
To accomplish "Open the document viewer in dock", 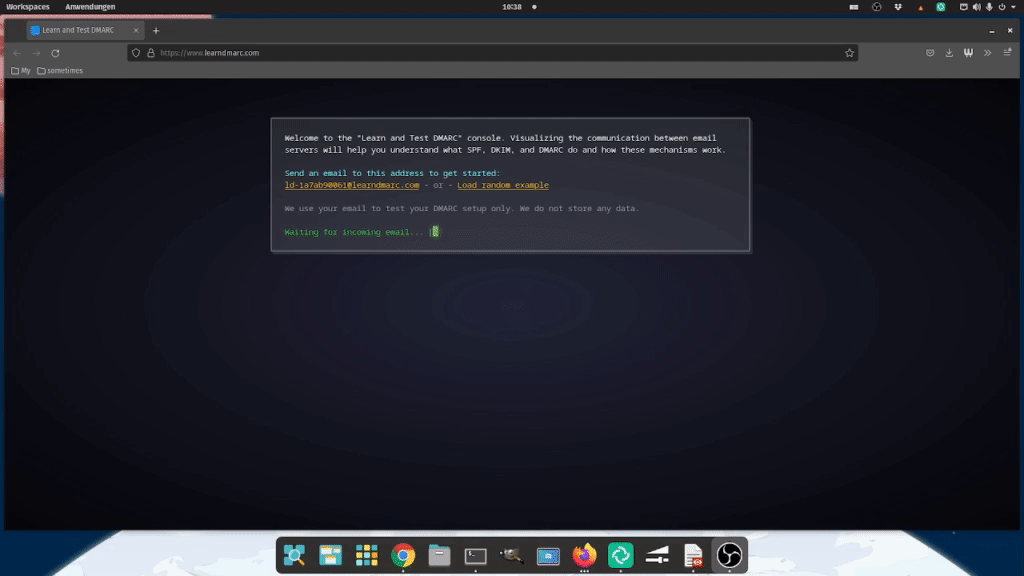I will pos(693,555).
